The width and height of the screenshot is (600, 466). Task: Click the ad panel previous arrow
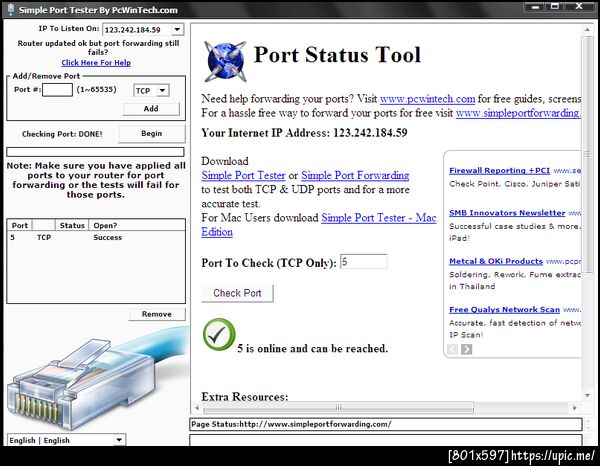point(453,349)
